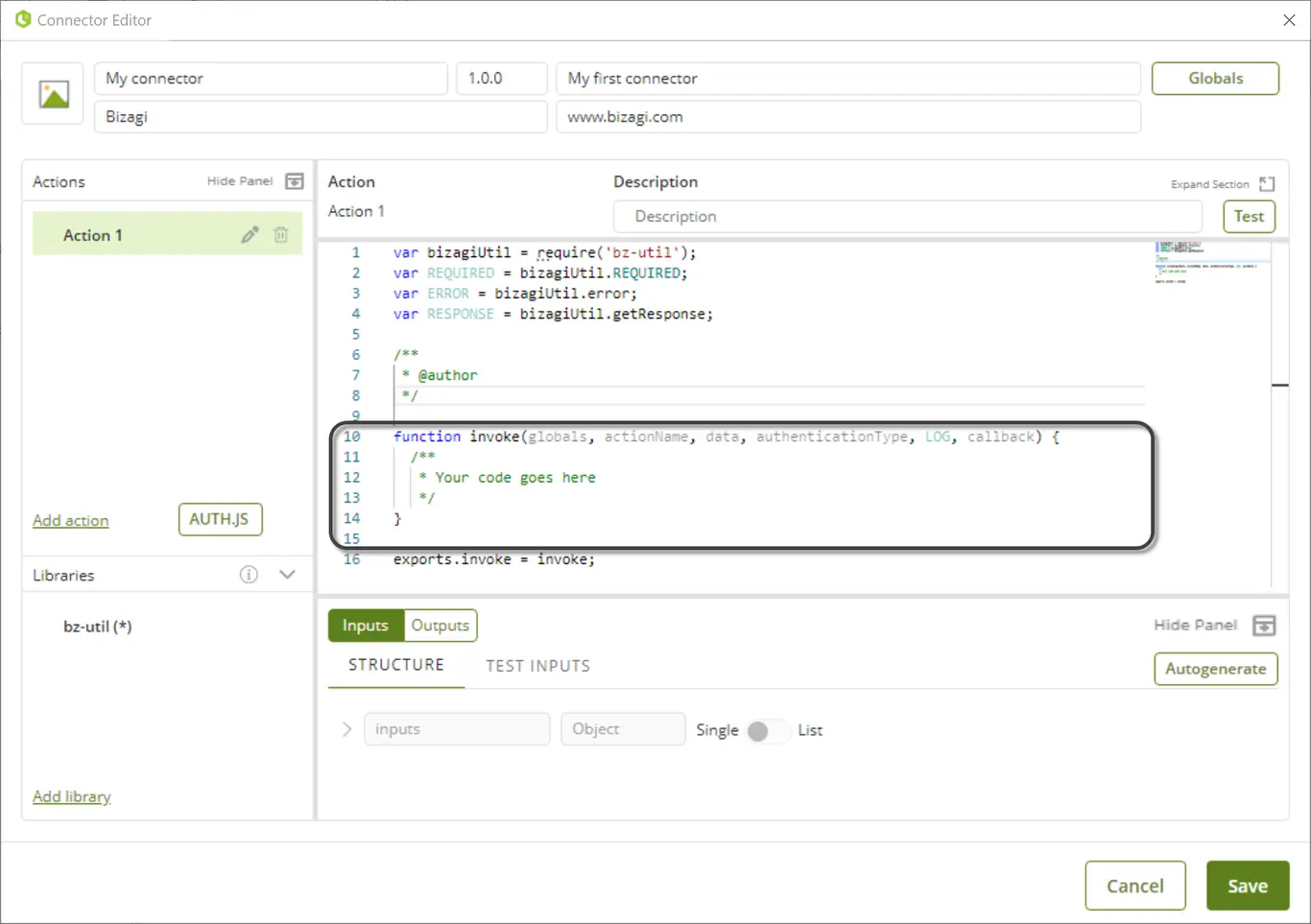Click Hide Panel icon in Actions panel
This screenshot has height=924, width=1311.
click(x=295, y=181)
